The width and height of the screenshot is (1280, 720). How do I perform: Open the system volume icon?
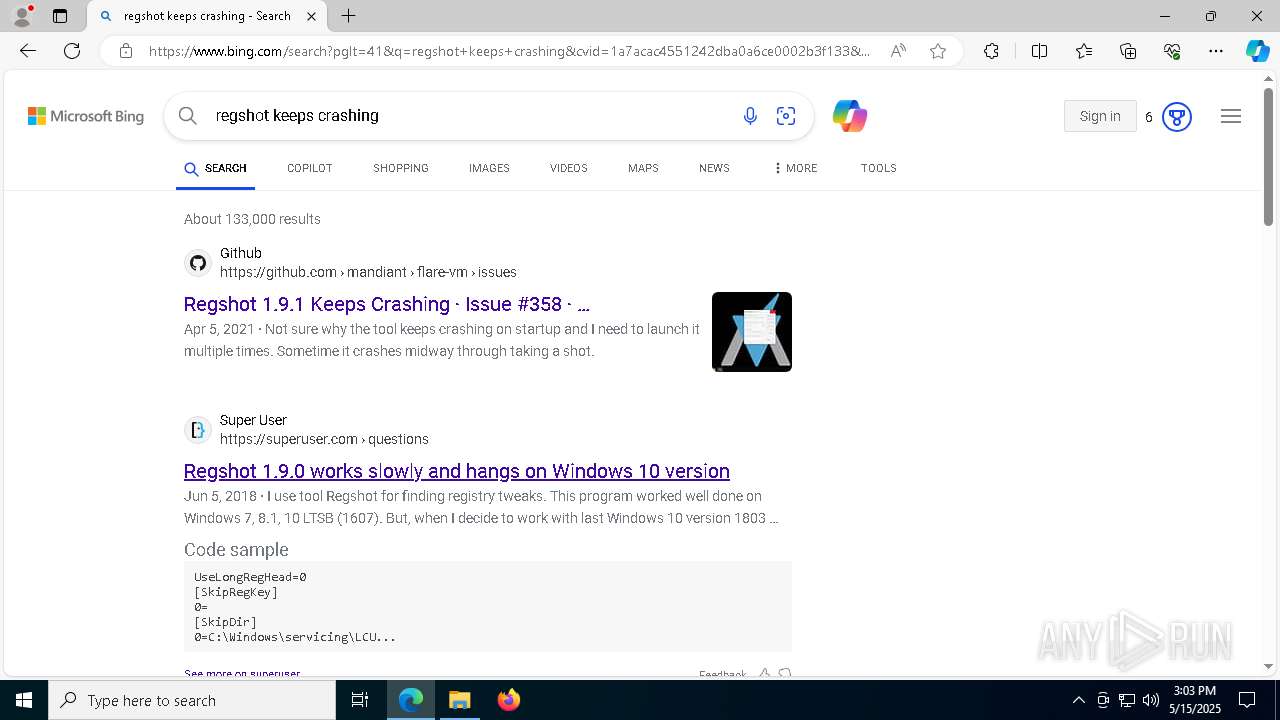pyautogui.click(x=1151, y=700)
